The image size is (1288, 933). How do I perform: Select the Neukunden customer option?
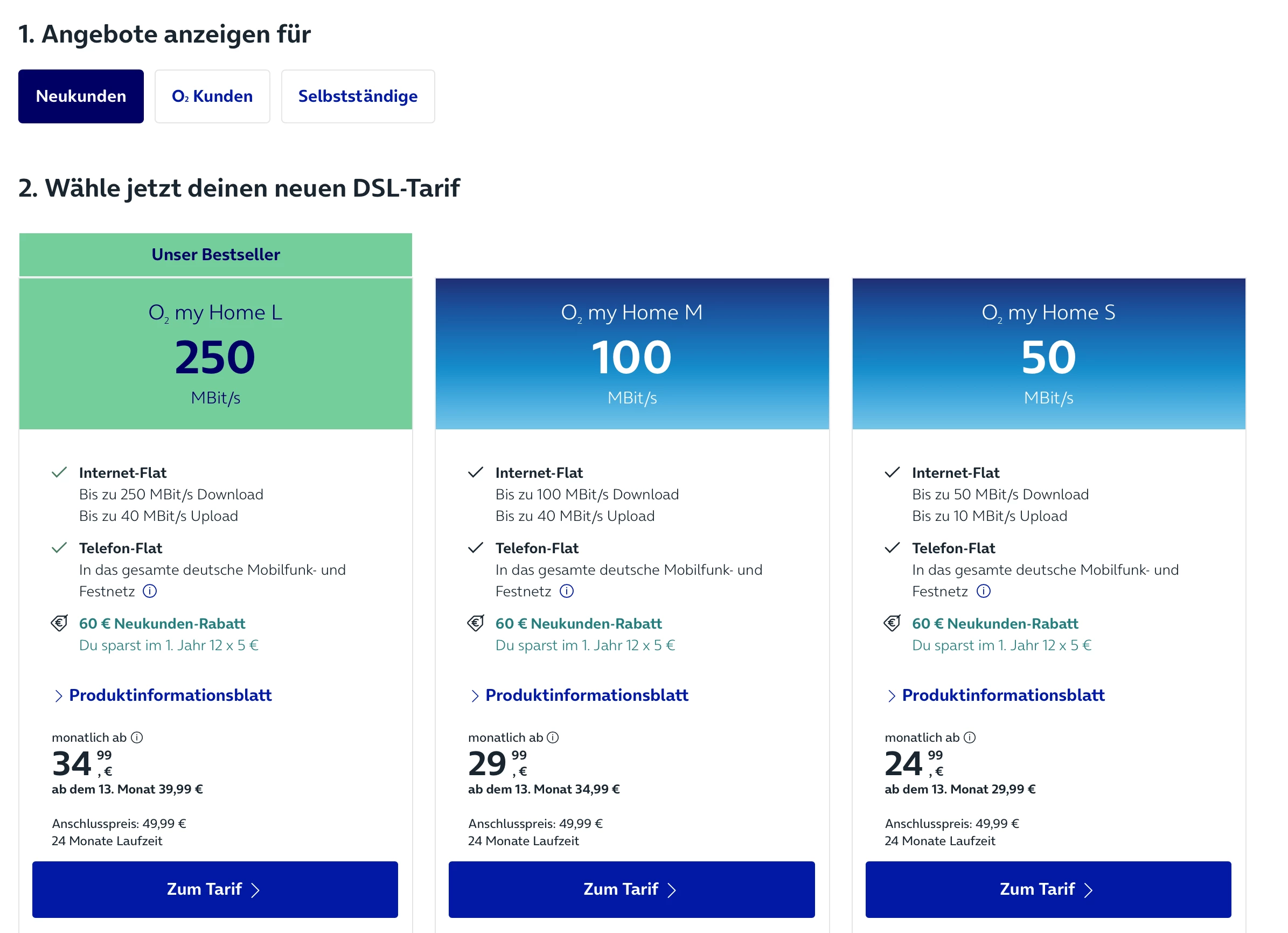pyautogui.click(x=81, y=96)
